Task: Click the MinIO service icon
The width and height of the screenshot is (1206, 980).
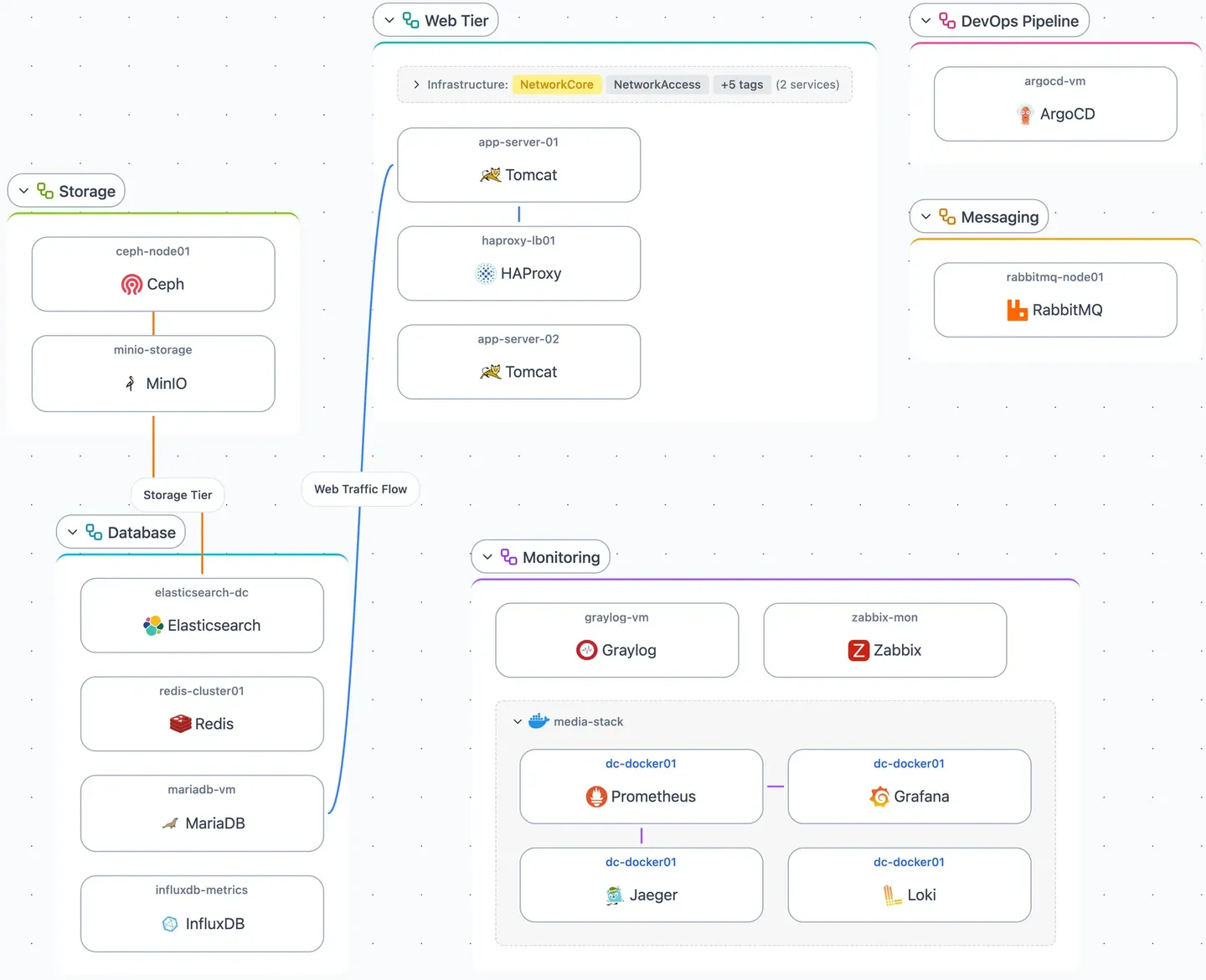Action: 131,384
